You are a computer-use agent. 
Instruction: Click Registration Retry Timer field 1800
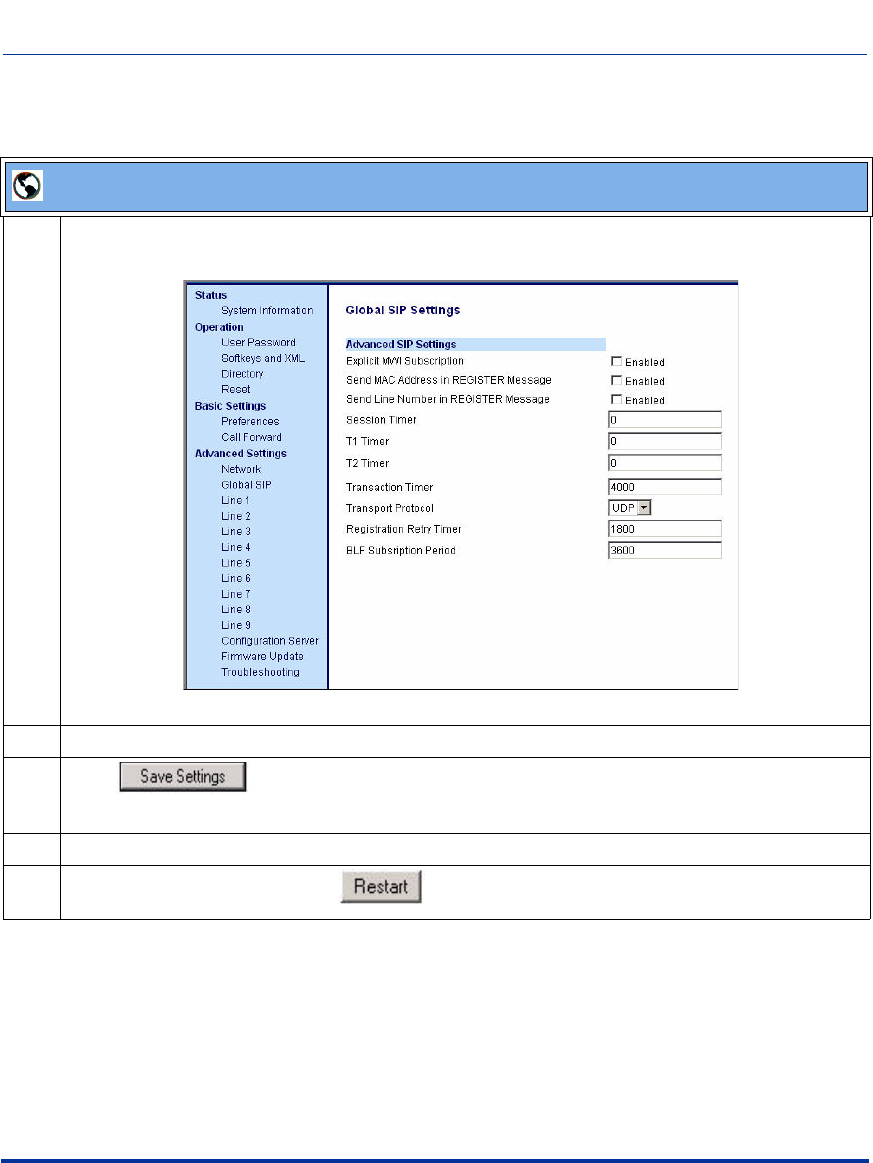665,529
